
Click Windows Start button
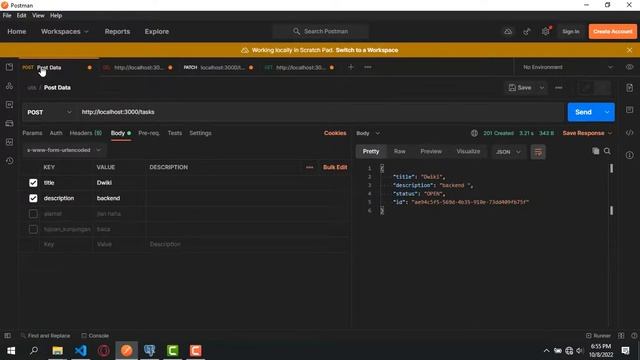(x=11, y=351)
